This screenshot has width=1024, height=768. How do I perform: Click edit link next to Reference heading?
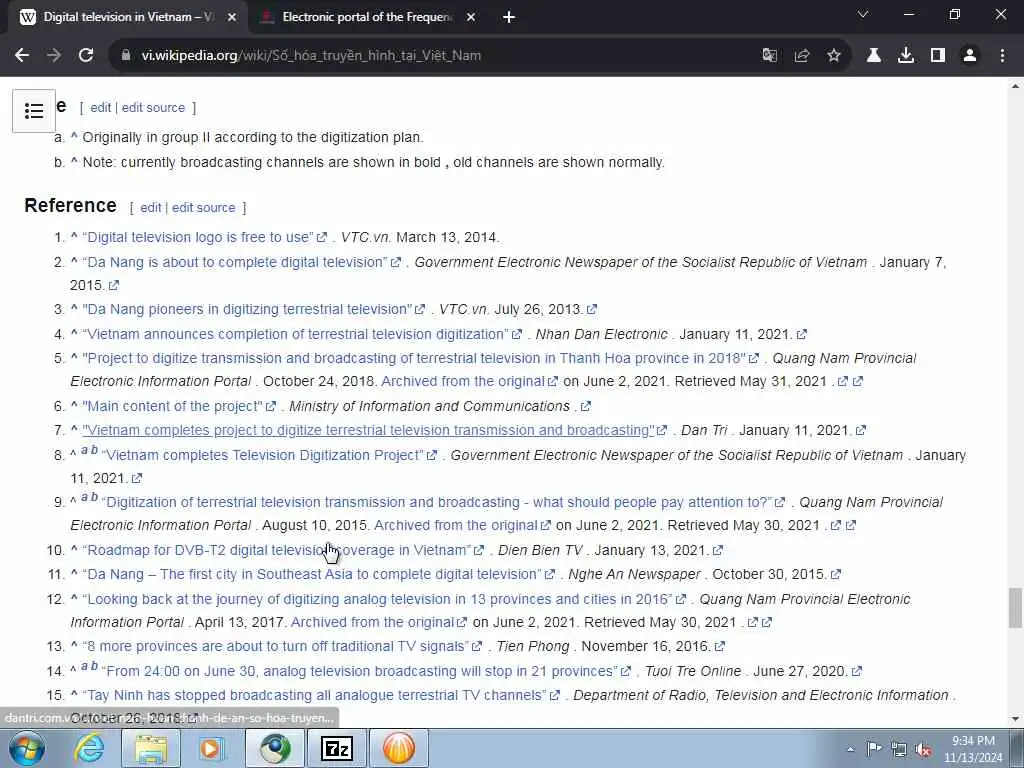[x=150, y=208]
